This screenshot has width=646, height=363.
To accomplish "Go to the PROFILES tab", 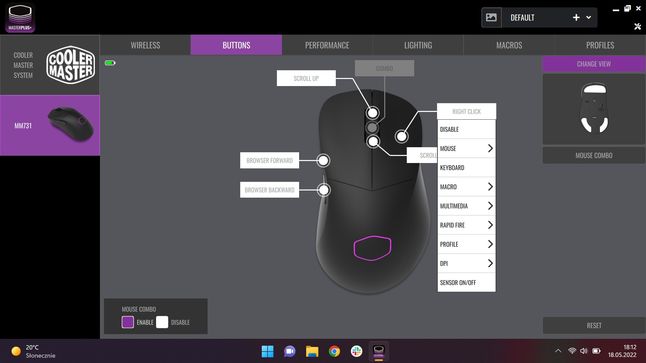I will 600,45.
